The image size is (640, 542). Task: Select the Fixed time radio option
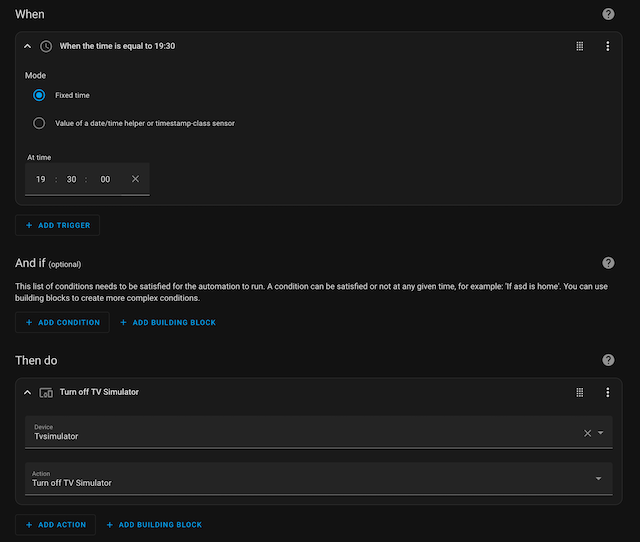click(39, 95)
